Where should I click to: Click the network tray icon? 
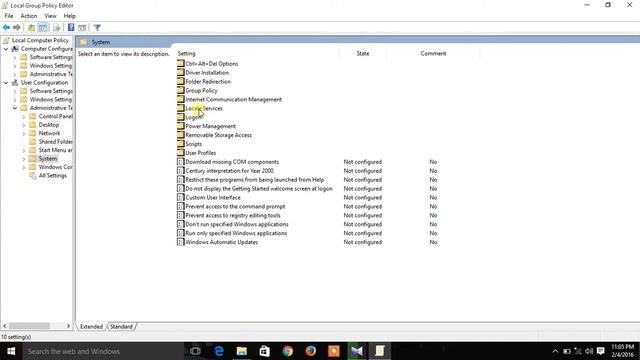pyautogui.click(x=578, y=351)
